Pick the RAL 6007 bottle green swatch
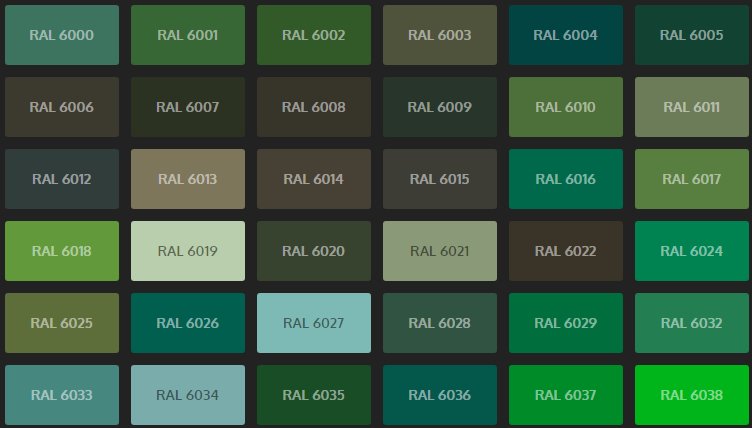The width and height of the screenshot is (752, 428). pyautogui.click(x=188, y=107)
